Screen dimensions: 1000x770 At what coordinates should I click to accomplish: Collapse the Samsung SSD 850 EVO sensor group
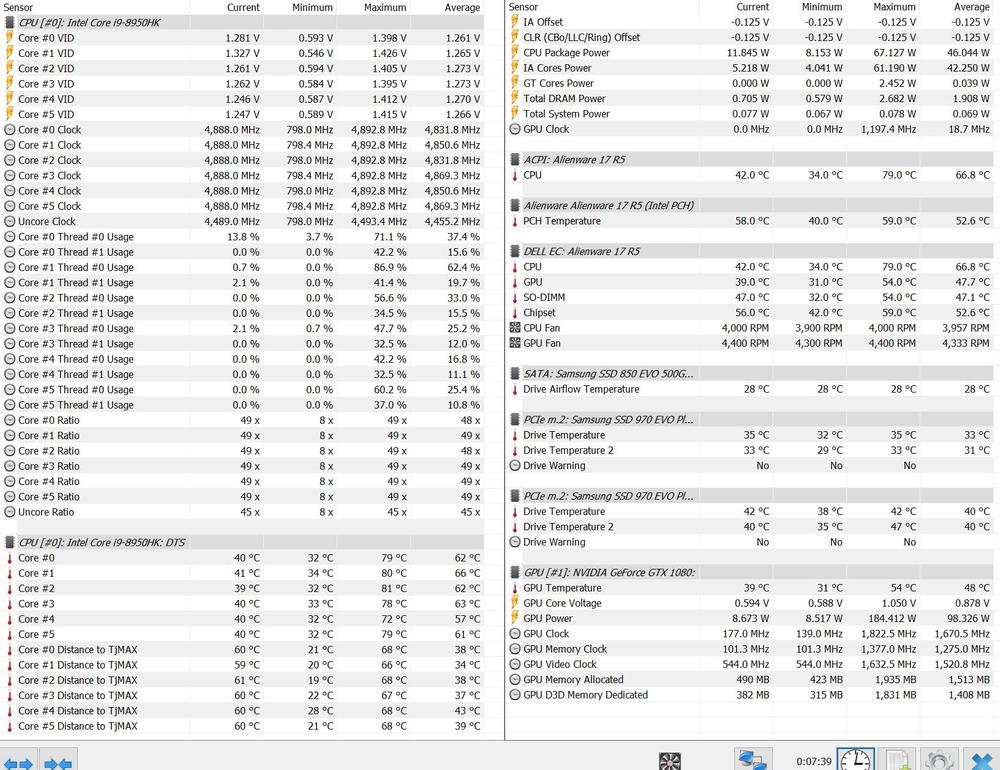point(514,373)
